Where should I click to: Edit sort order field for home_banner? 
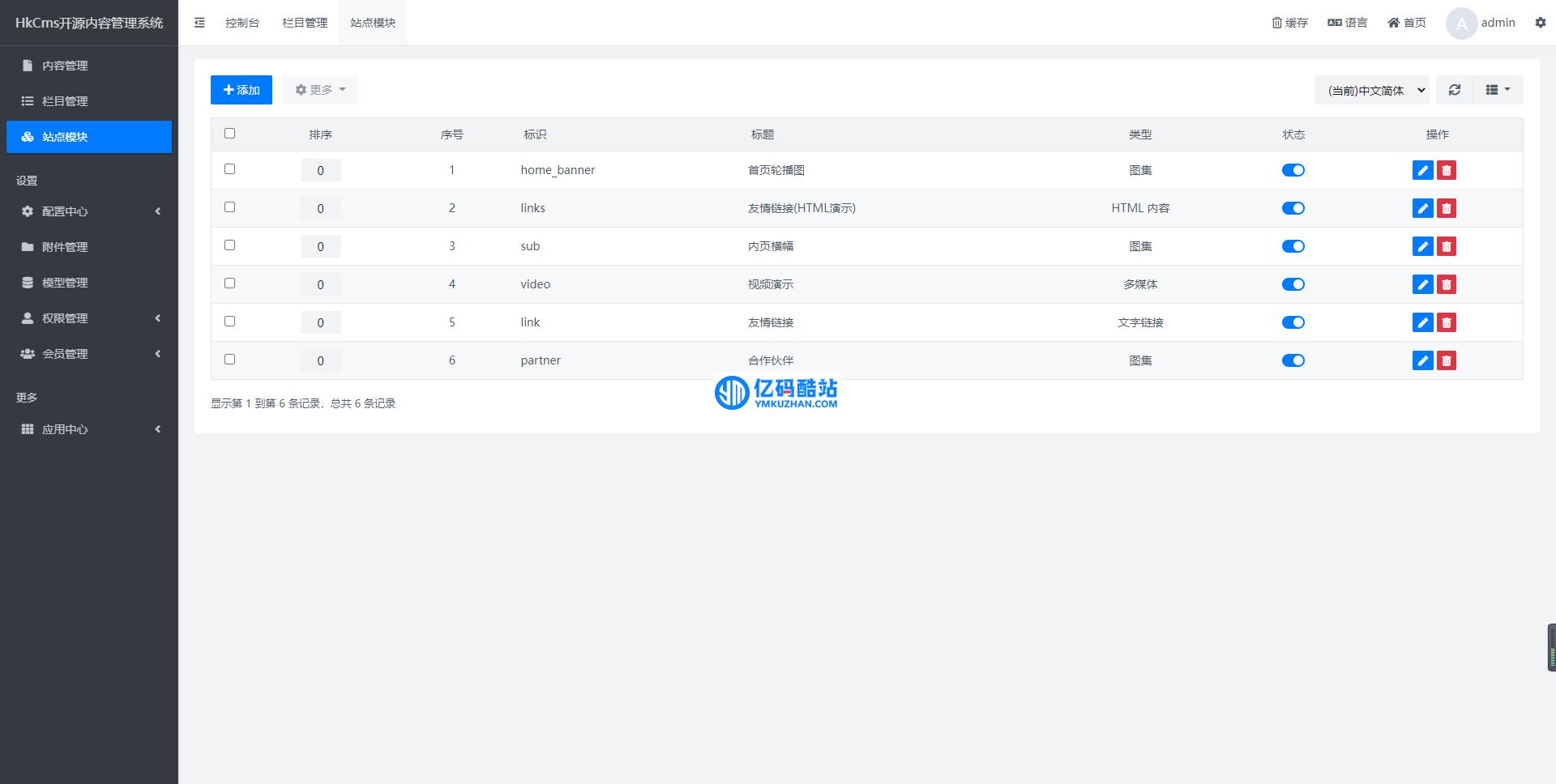pyautogui.click(x=320, y=170)
